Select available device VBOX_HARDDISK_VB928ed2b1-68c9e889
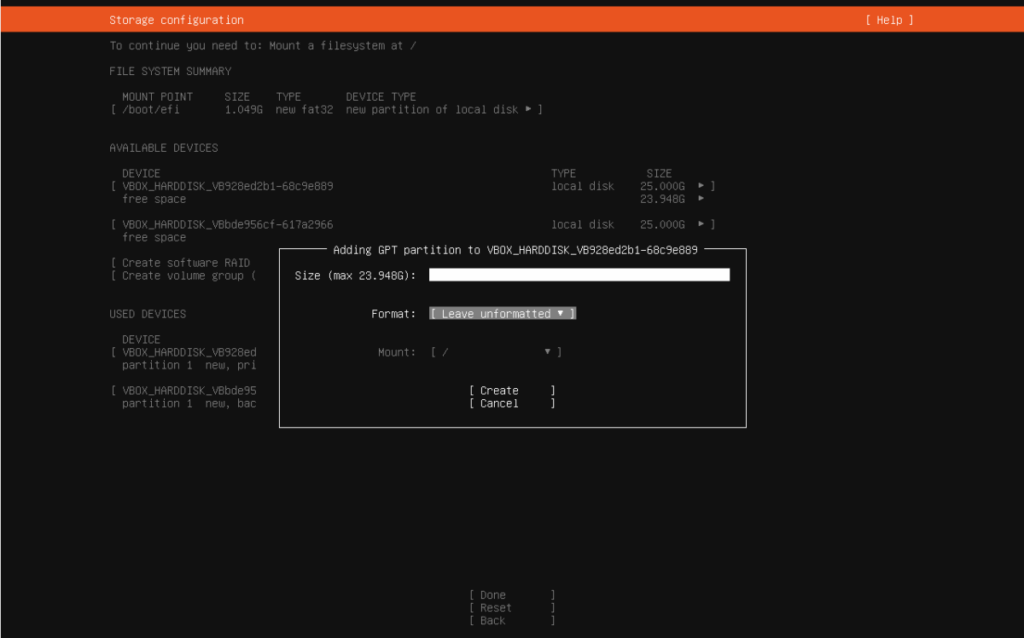The image size is (1024, 638). coord(227,186)
